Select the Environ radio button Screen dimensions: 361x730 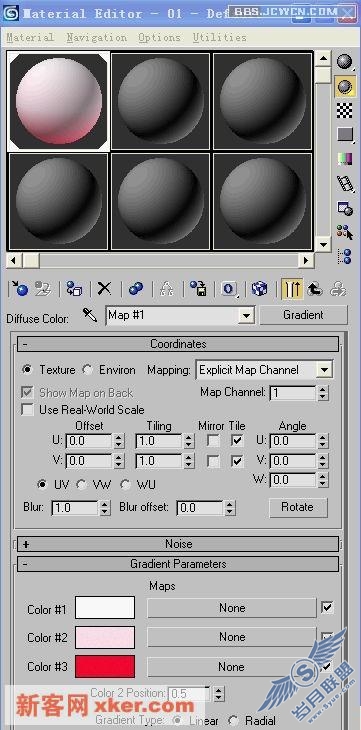87,370
